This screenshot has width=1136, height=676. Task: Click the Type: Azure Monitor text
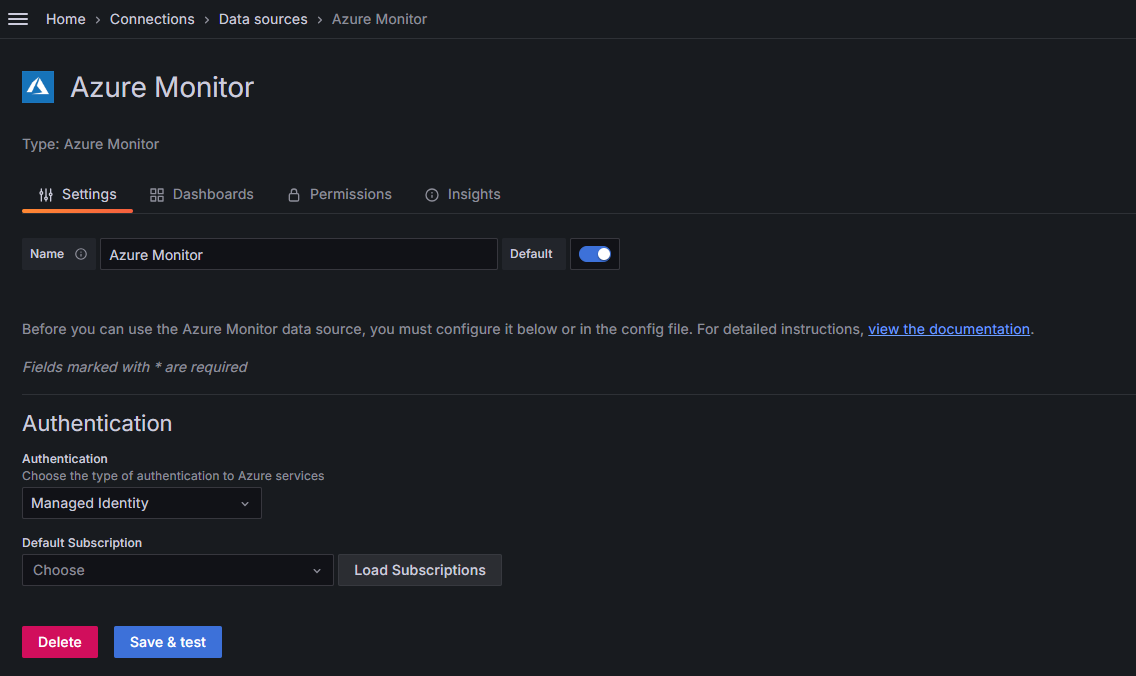pyautogui.click(x=91, y=144)
